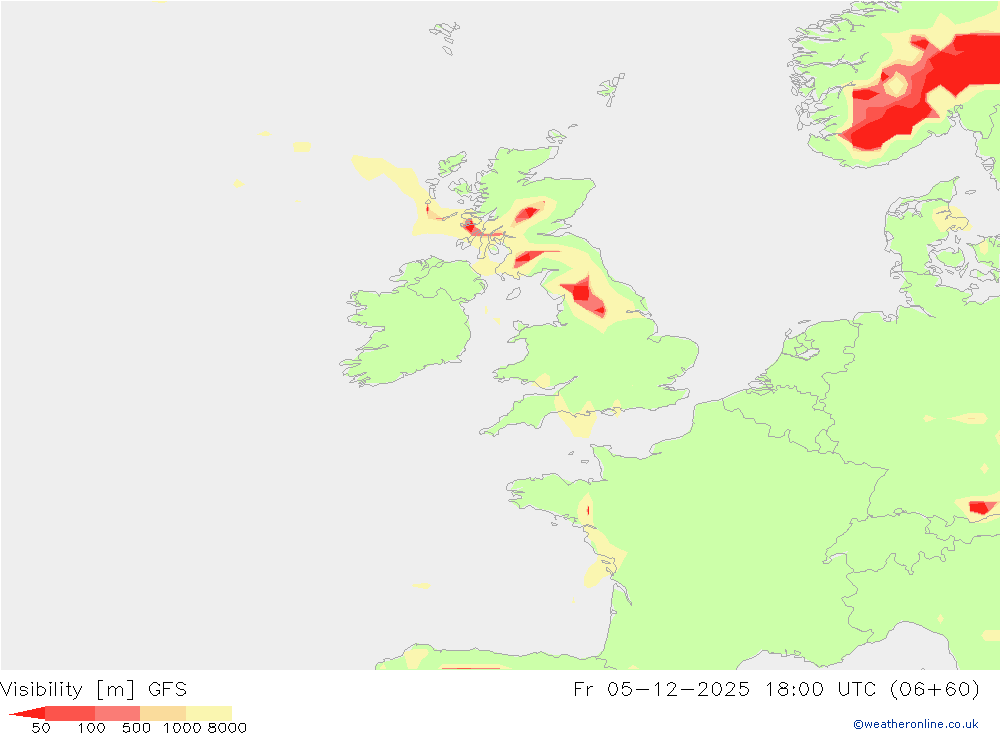The height and width of the screenshot is (733, 1000).
Task: Click the "Visibility [m] GFS" title text
Action: tap(94, 690)
